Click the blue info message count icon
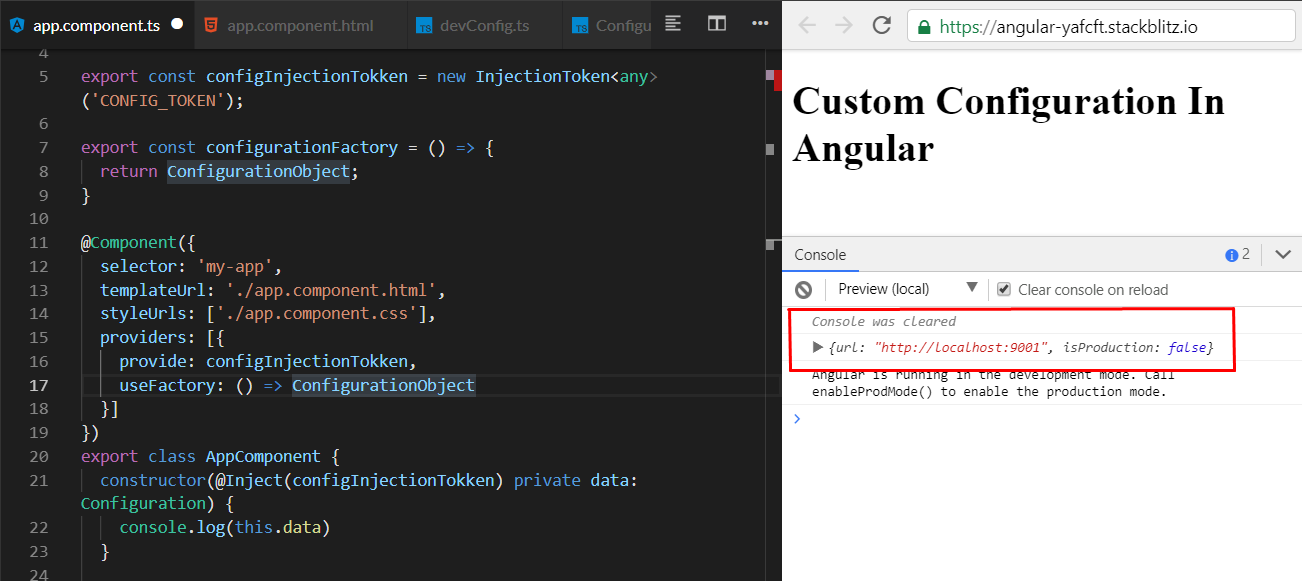This screenshot has height=581, width=1302. (x=1231, y=255)
